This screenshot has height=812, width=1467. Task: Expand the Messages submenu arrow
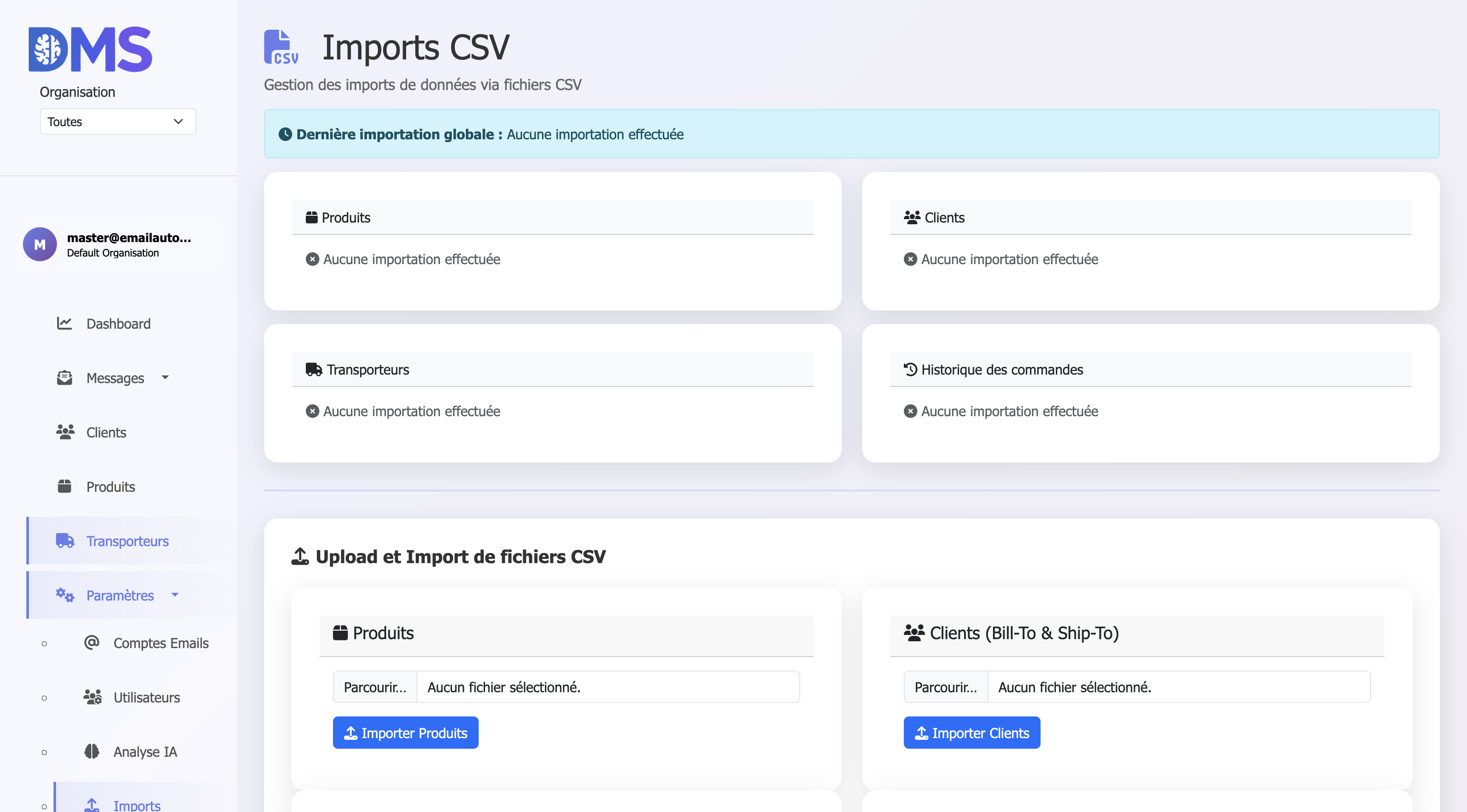[165, 378]
